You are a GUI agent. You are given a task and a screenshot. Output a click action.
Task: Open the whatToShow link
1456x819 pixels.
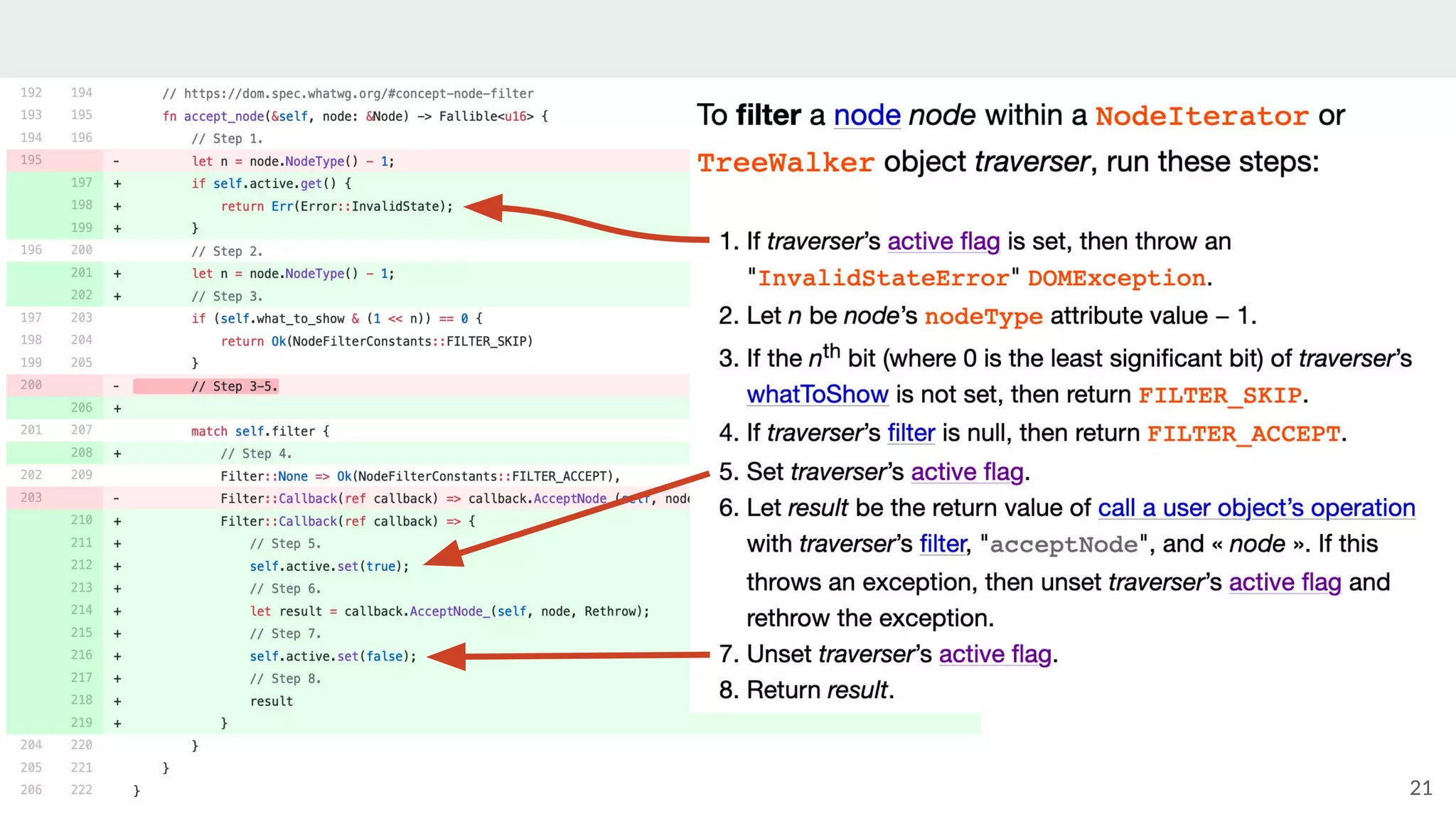pyautogui.click(x=818, y=395)
